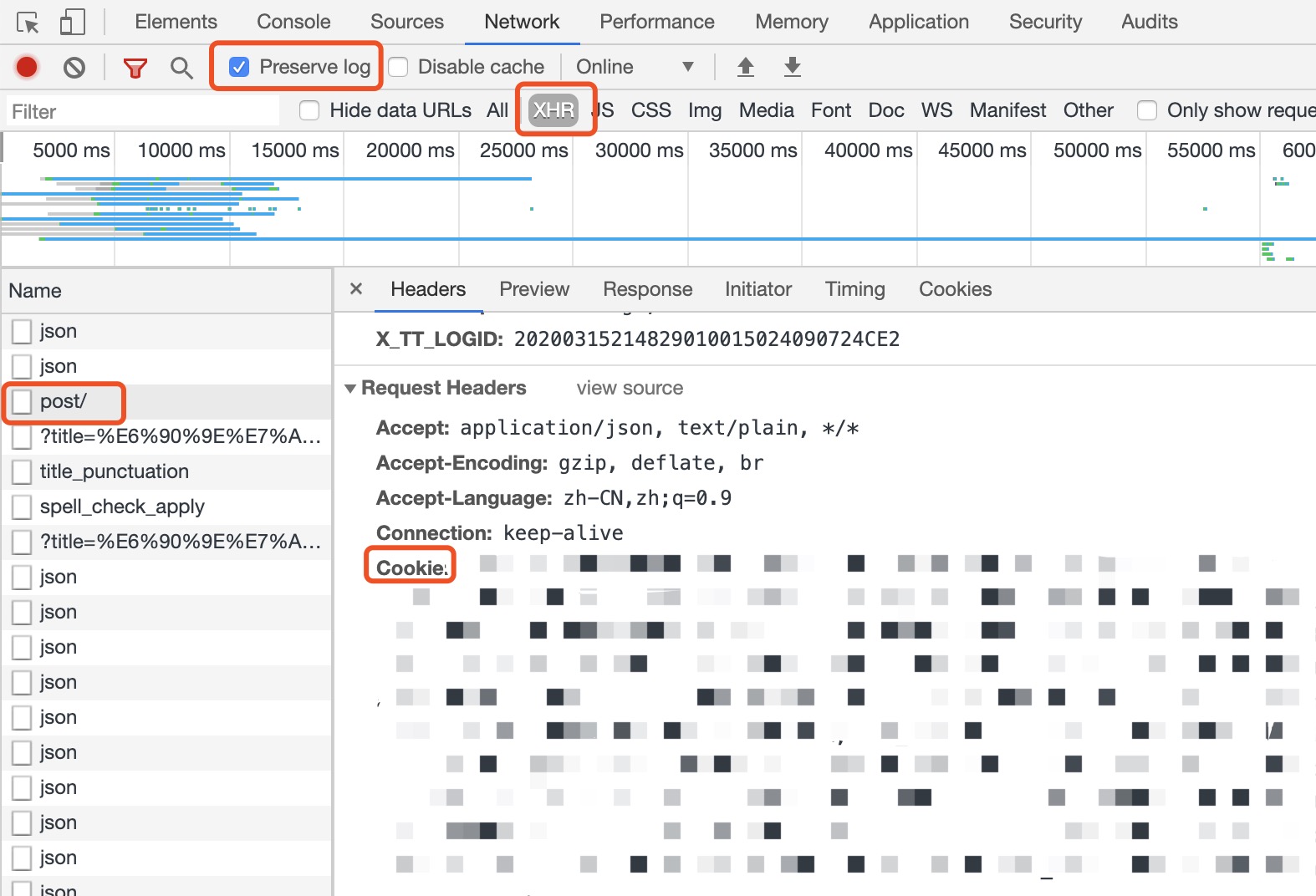This screenshot has width=1316, height=896.
Task: Enable the Disable cache checkbox
Action: point(399,67)
